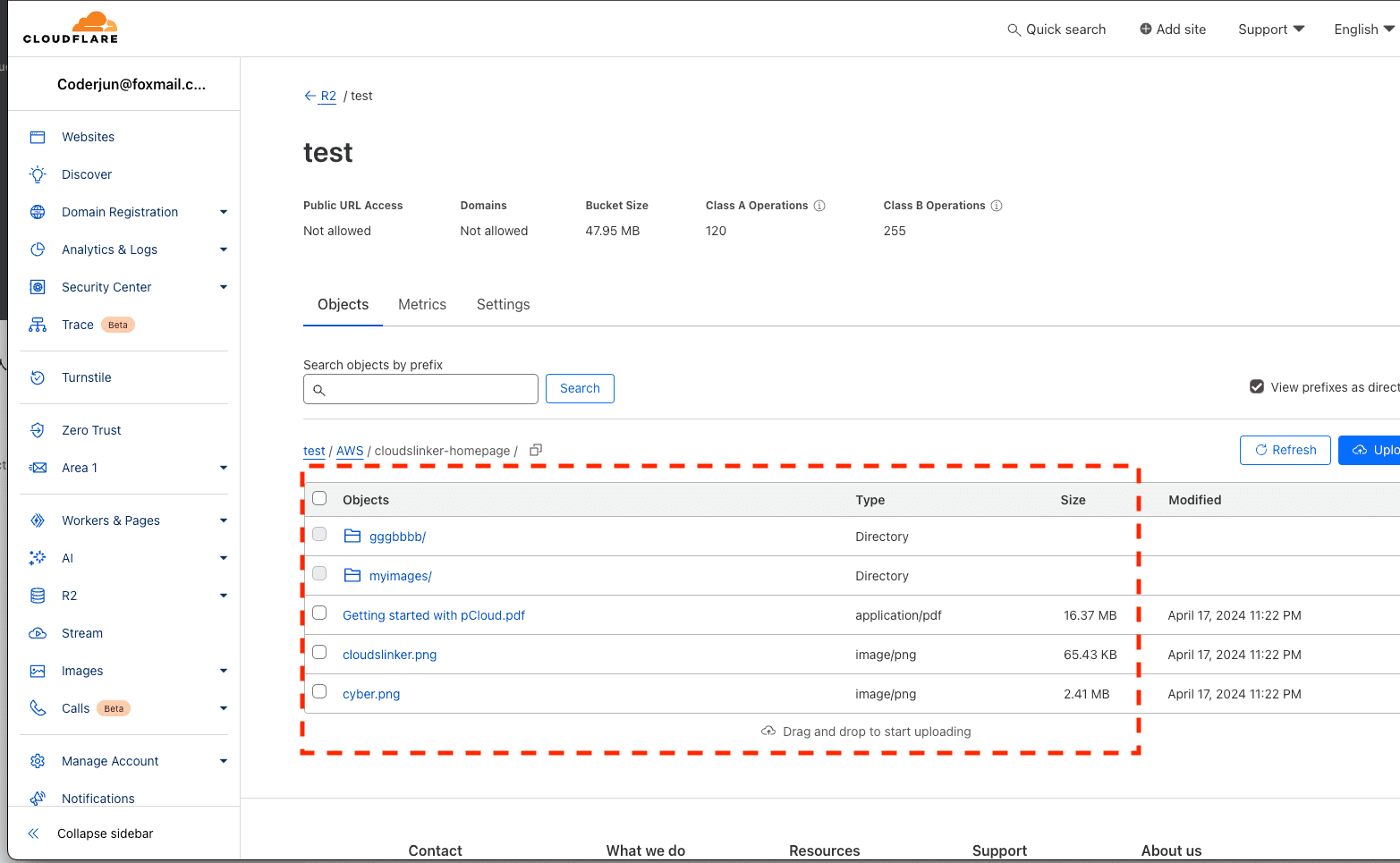Viewport: 1400px width, 863px height.
Task: Click the Notifications megaphone icon
Action: pyautogui.click(x=38, y=799)
